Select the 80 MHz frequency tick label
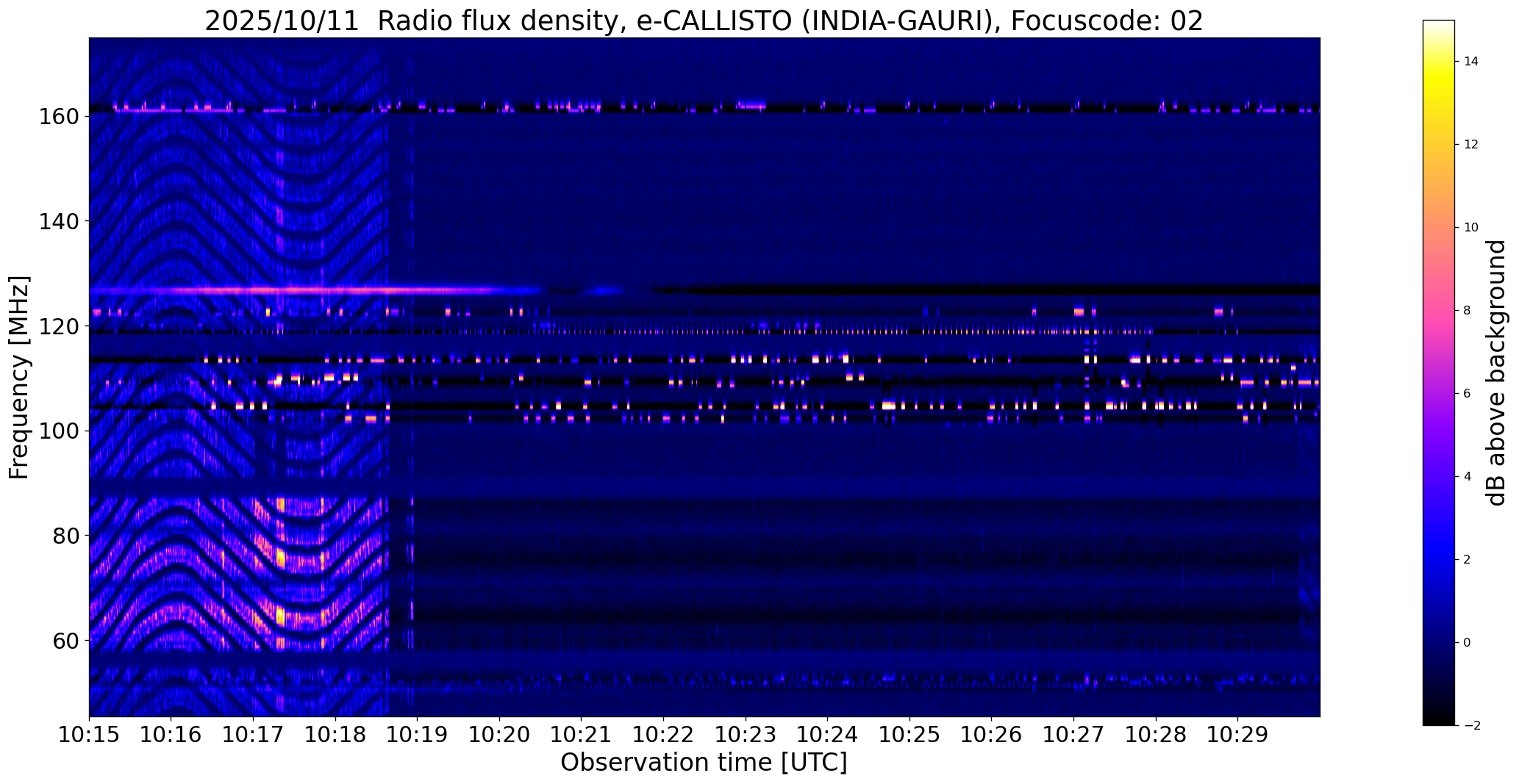The image size is (1519, 784). 67,536
